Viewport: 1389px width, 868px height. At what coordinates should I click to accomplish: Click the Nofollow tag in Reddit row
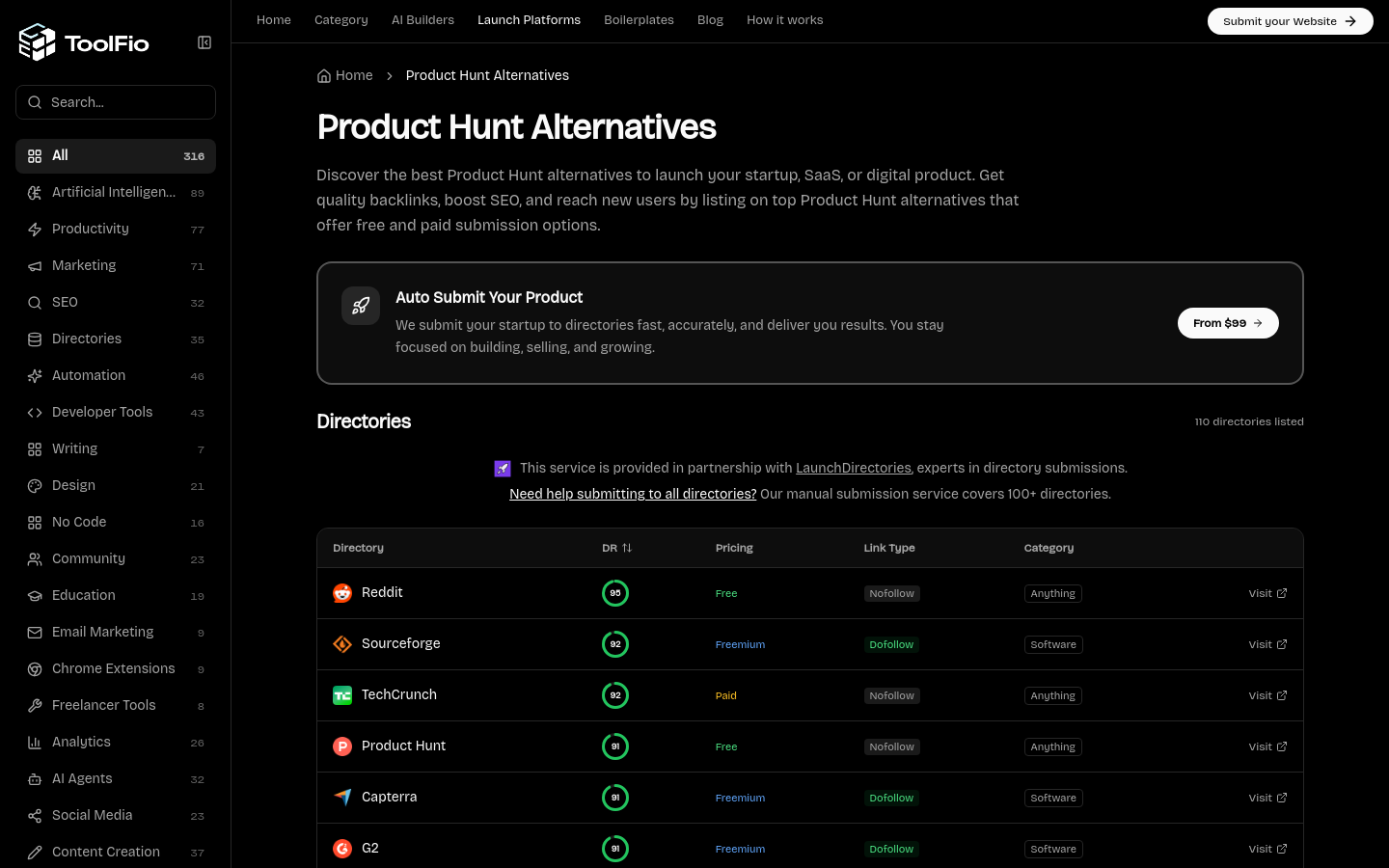891,593
